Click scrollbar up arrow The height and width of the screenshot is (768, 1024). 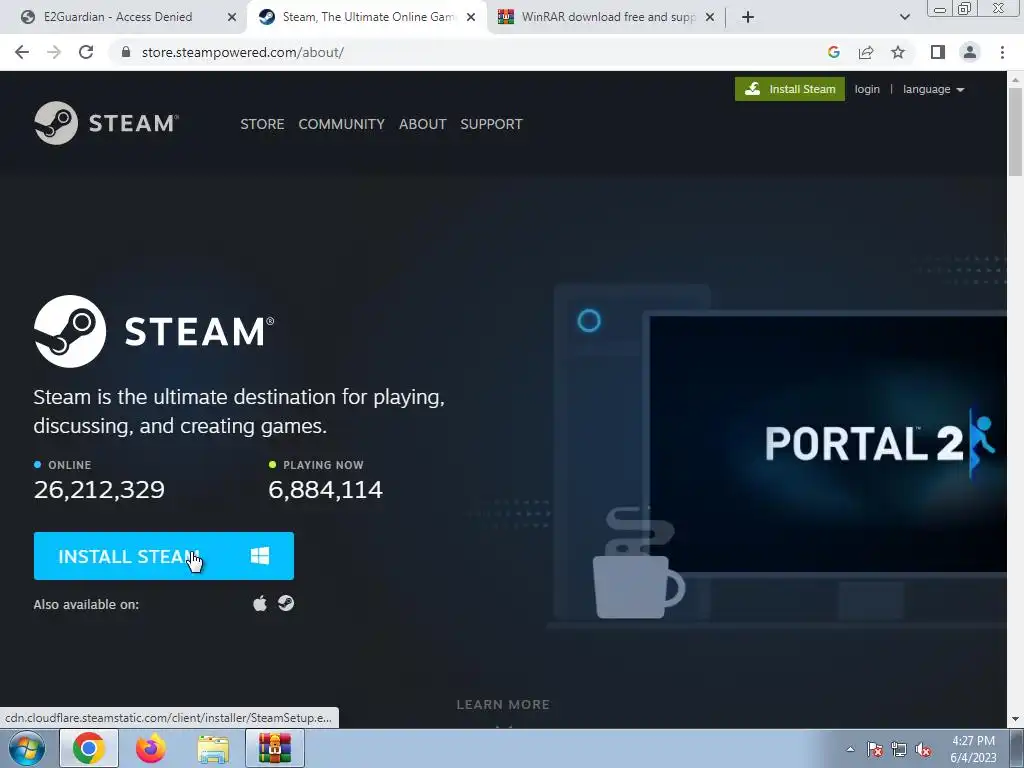coord(1015,79)
